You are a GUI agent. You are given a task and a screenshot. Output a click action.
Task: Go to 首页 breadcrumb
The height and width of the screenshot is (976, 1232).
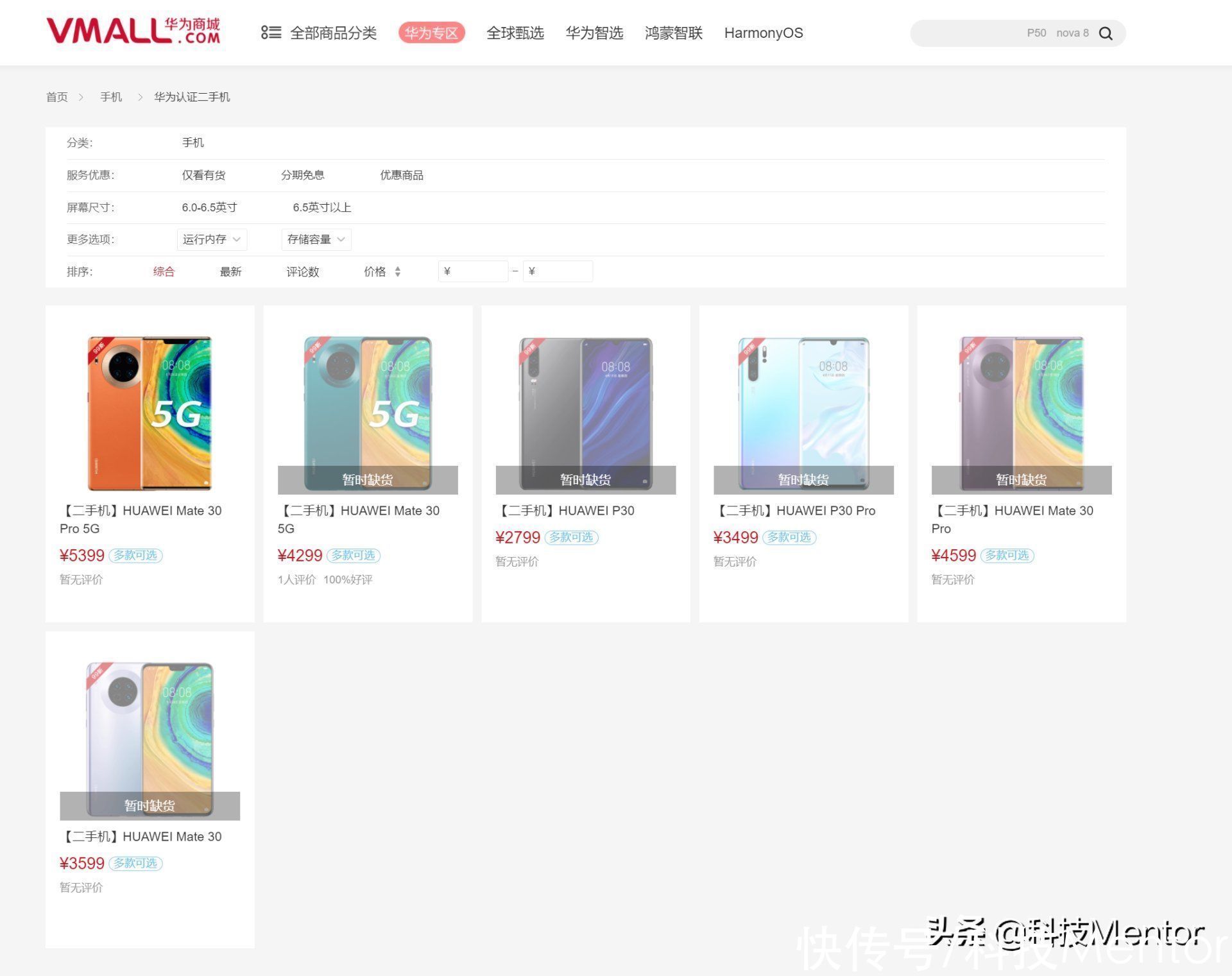(57, 97)
